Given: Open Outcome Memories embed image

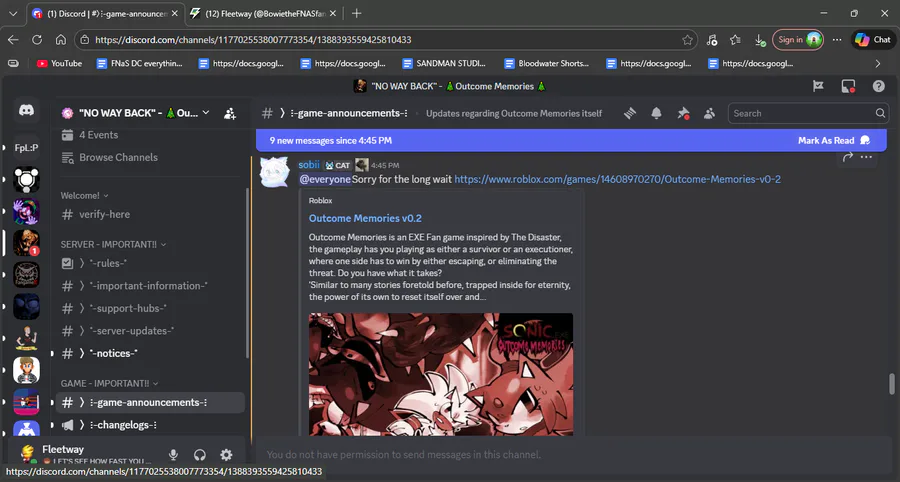Looking at the screenshot, I should point(441,374).
